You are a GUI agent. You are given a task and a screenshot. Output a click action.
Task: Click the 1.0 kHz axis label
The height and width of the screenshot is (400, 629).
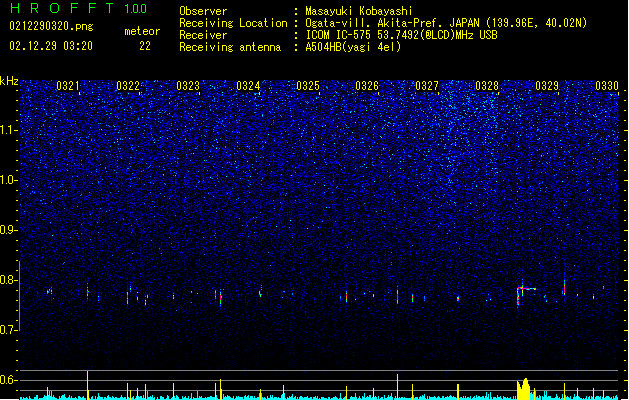(8, 180)
